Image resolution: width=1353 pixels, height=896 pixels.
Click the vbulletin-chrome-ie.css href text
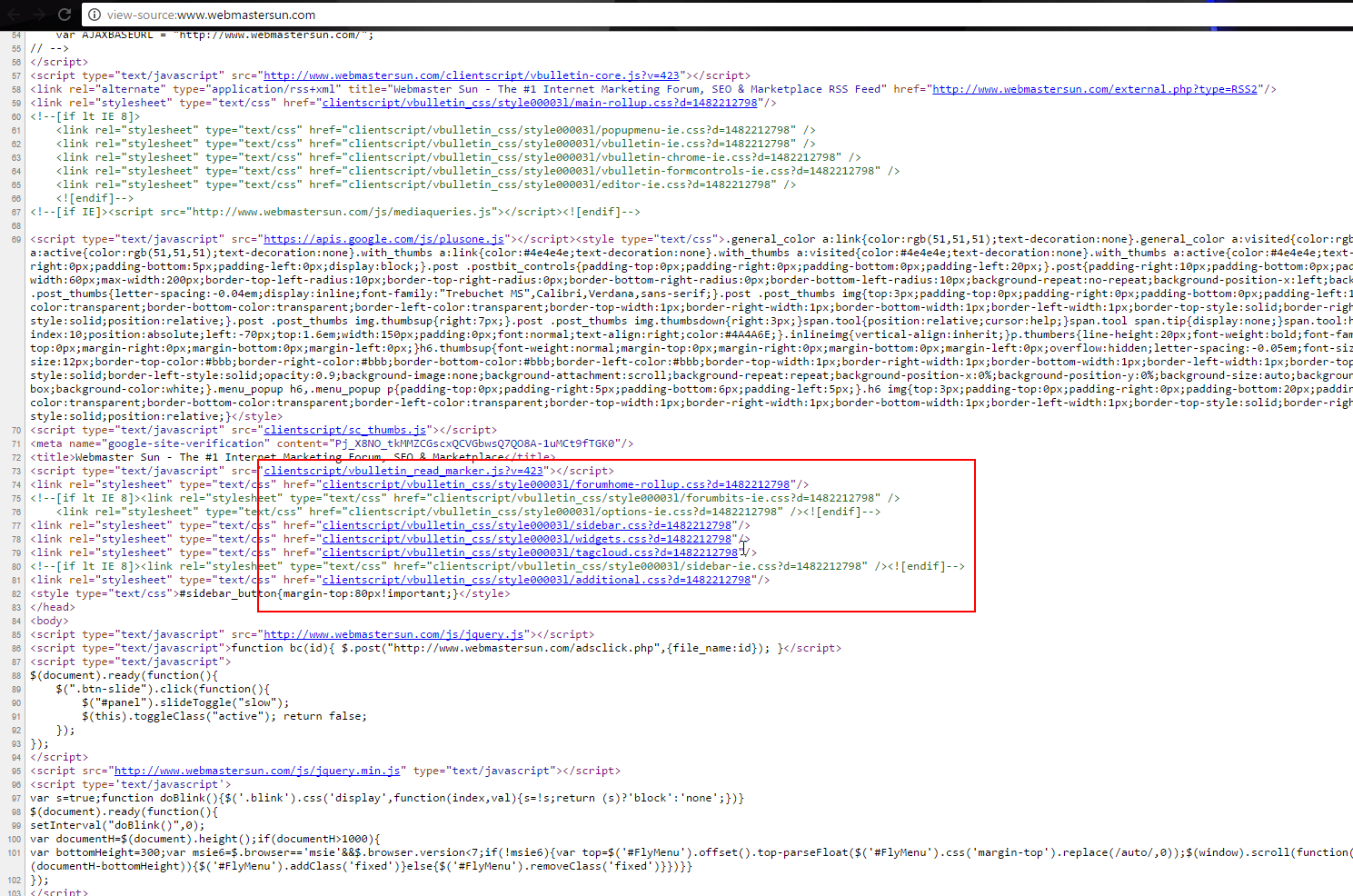[594, 157]
